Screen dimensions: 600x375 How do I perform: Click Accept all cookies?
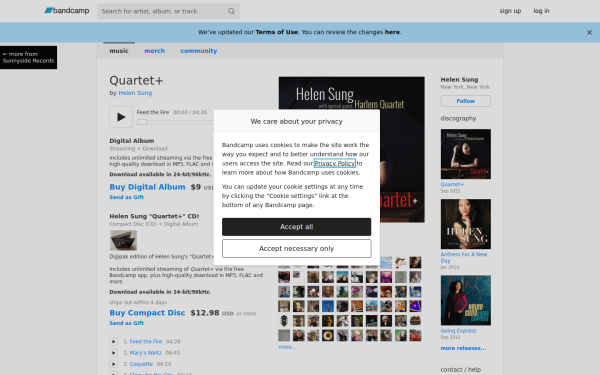[297, 227]
